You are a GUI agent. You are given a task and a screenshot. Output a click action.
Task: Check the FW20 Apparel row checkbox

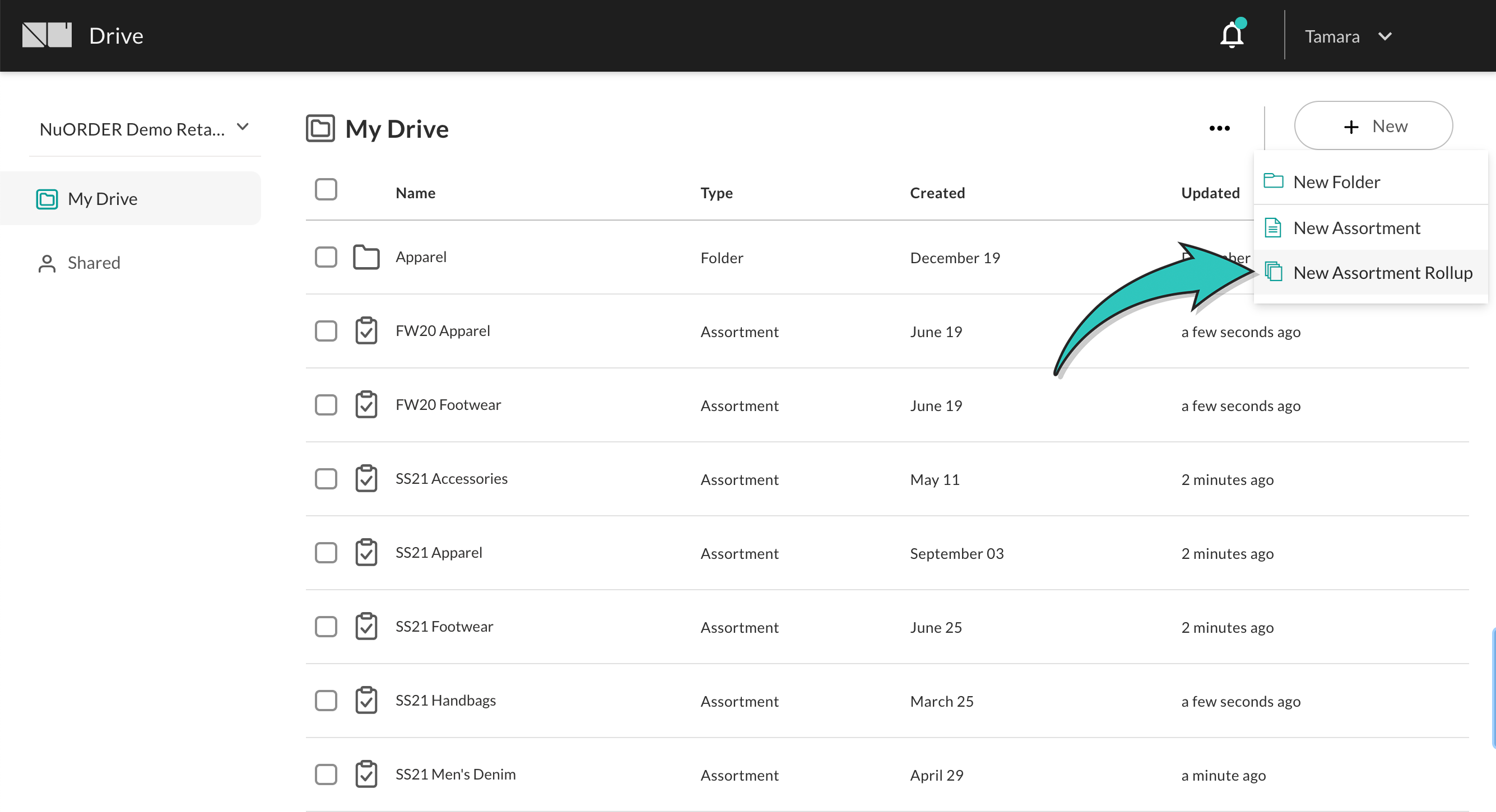[326, 331]
